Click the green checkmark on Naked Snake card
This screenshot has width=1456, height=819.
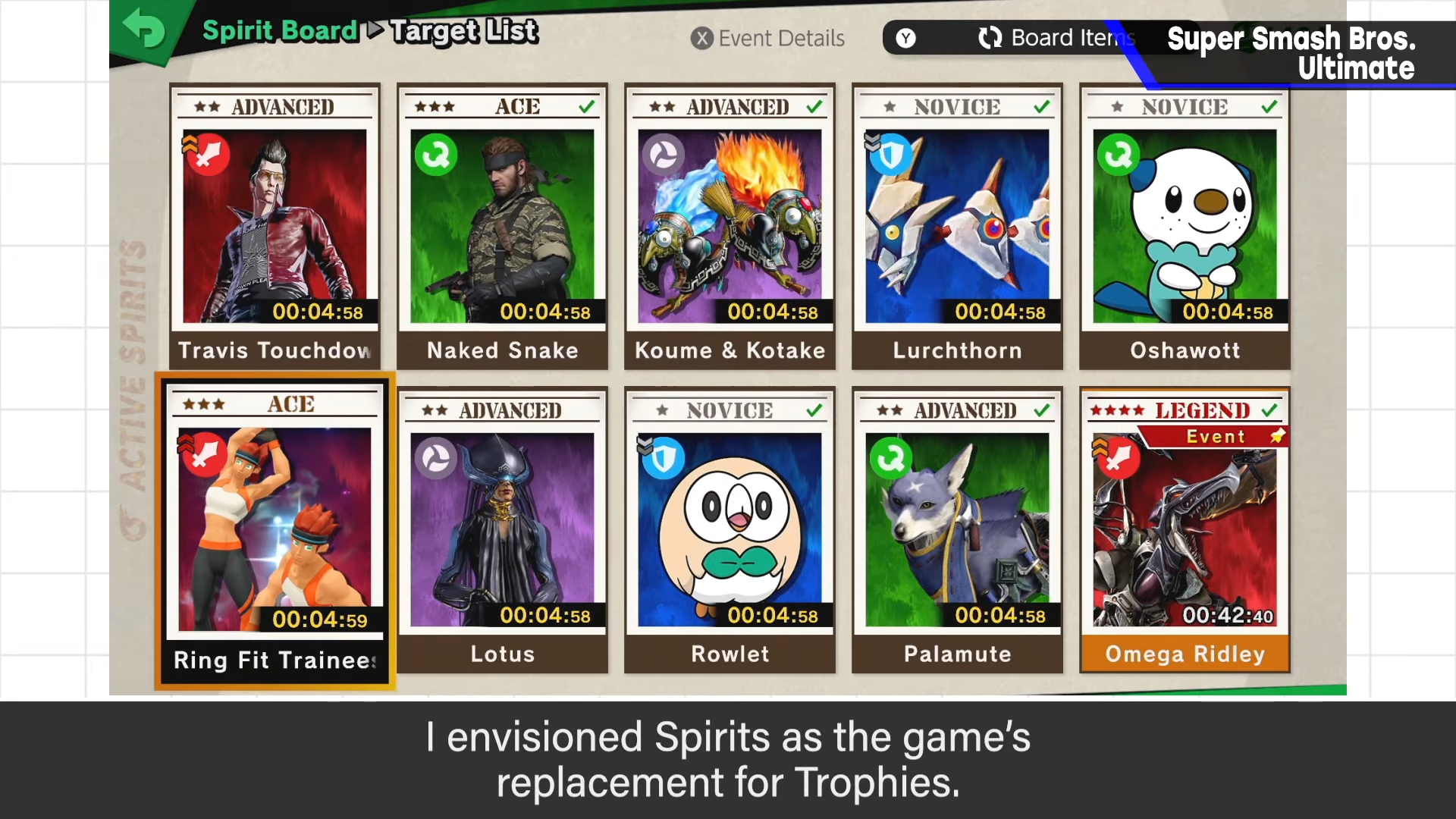[587, 107]
